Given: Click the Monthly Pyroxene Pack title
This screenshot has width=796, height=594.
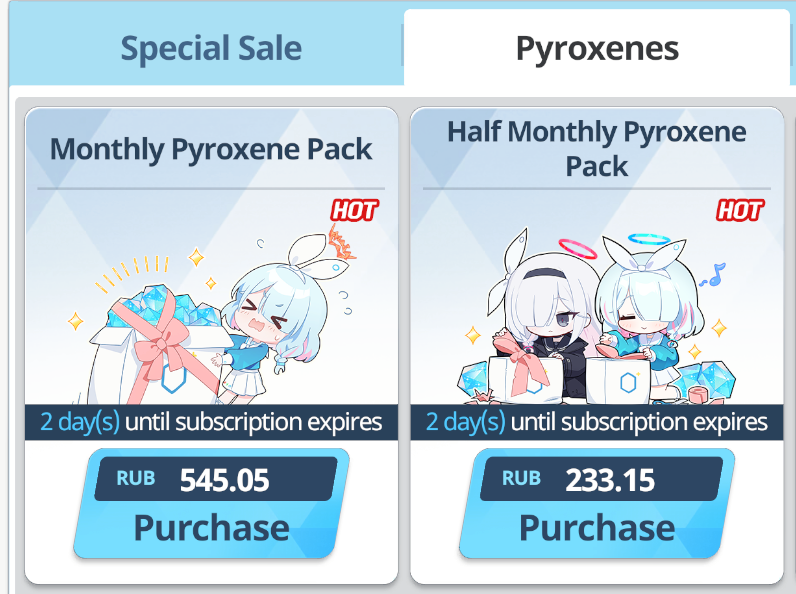Looking at the screenshot, I should (211, 149).
